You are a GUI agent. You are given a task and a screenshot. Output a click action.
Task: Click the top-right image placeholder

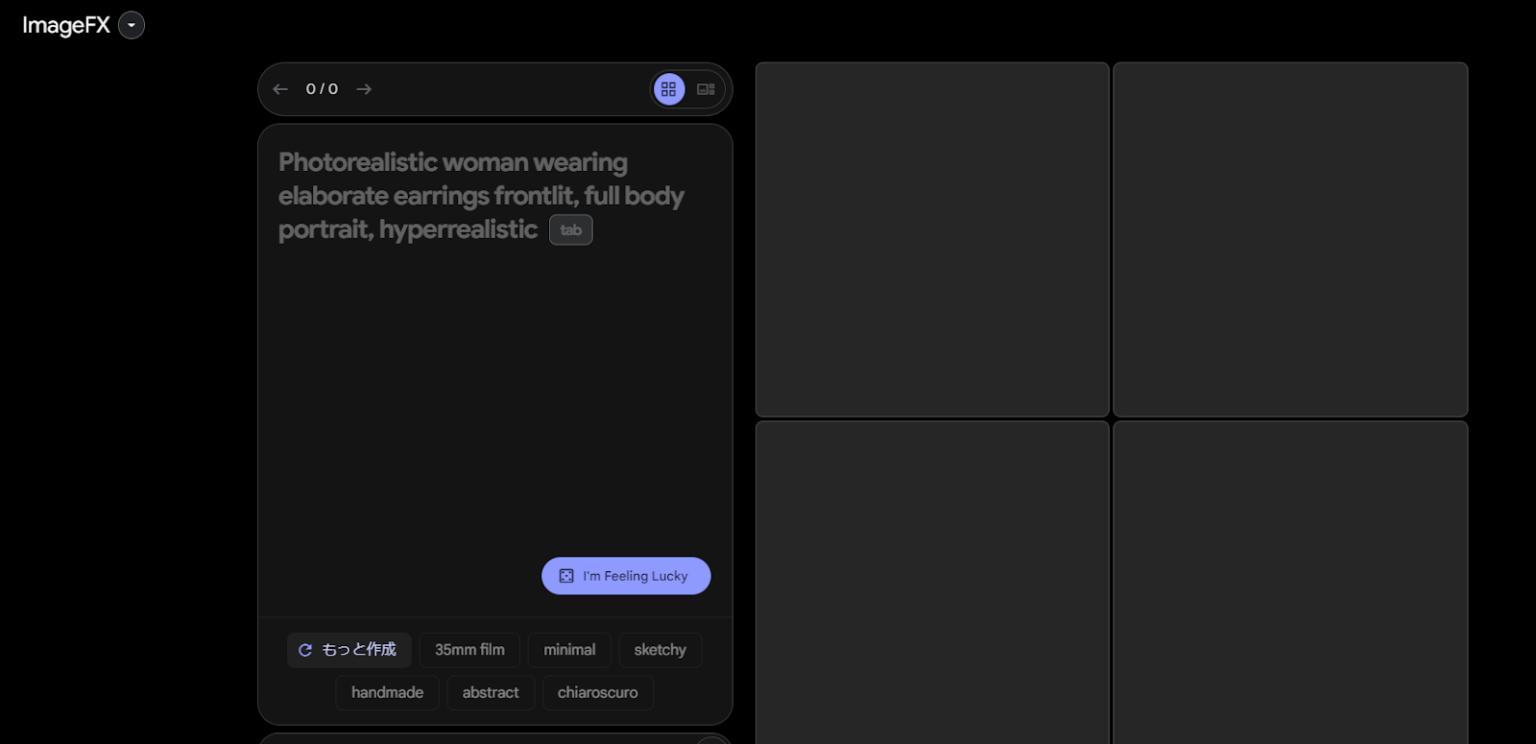[x=1290, y=240]
